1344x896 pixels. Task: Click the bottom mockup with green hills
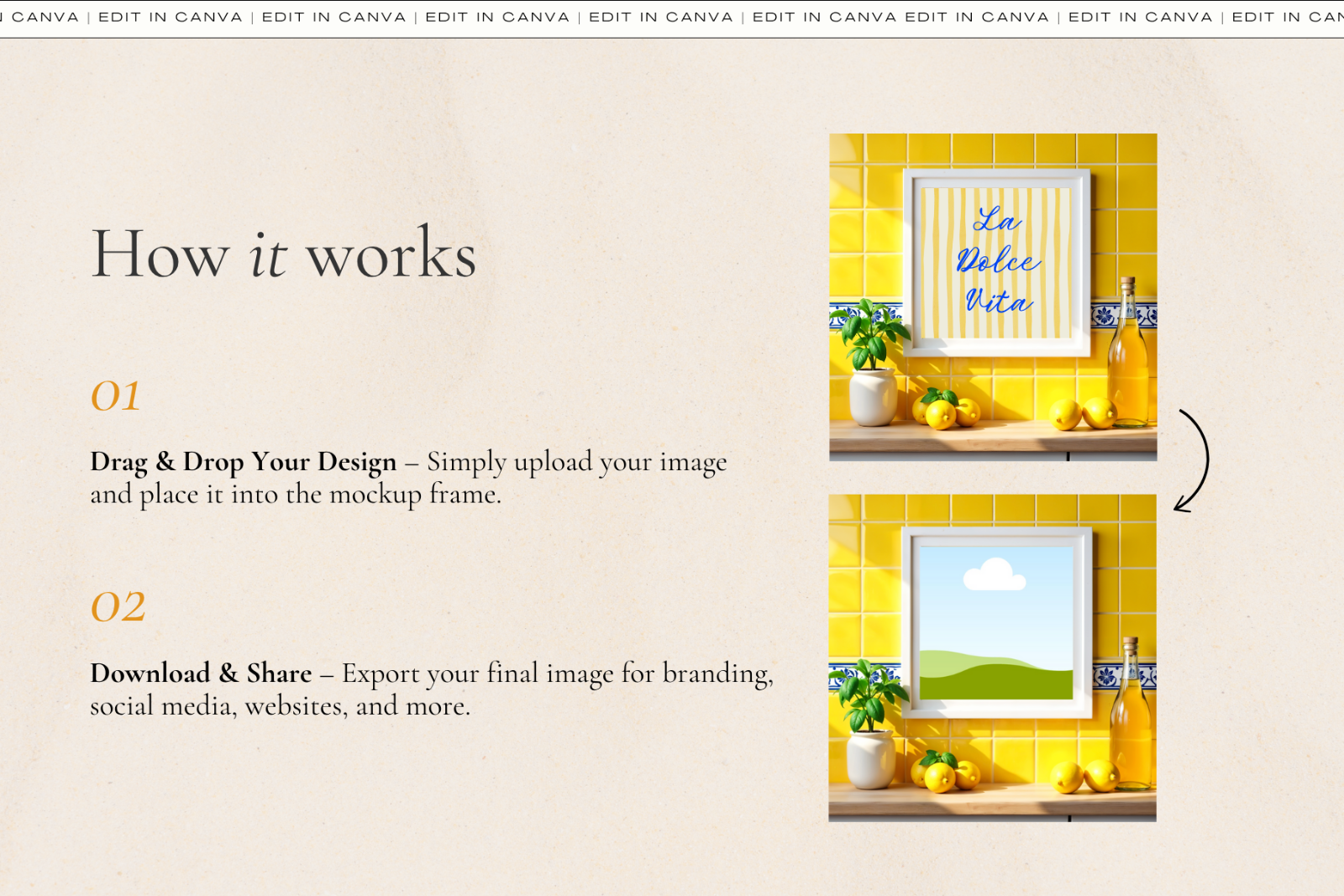[x=995, y=655]
